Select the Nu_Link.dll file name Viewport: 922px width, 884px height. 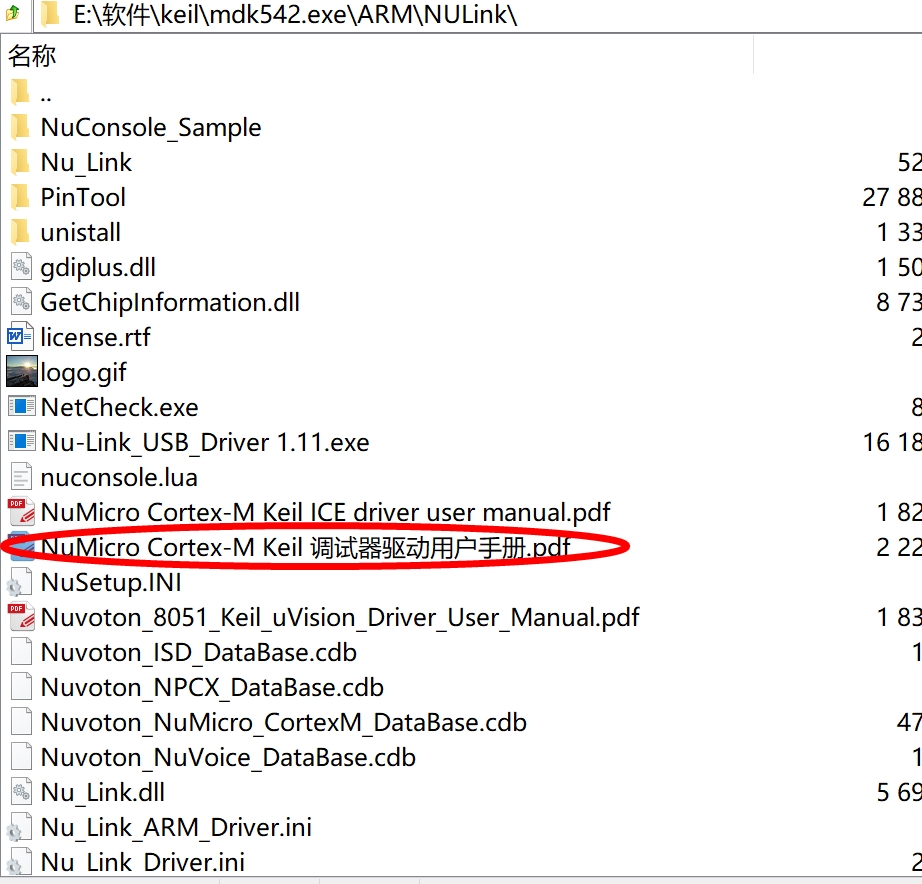[103, 793]
